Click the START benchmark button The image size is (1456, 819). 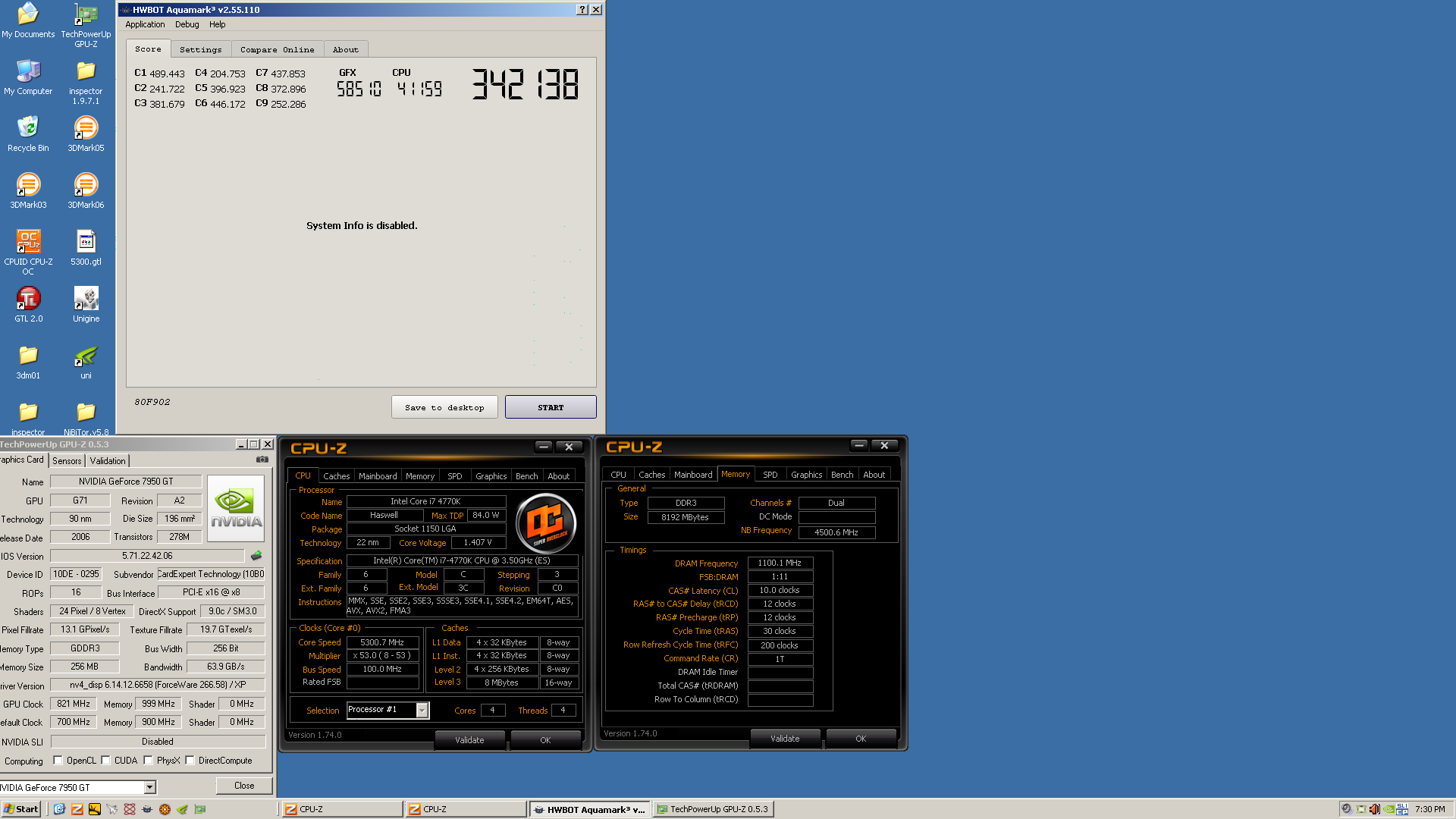click(x=551, y=407)
